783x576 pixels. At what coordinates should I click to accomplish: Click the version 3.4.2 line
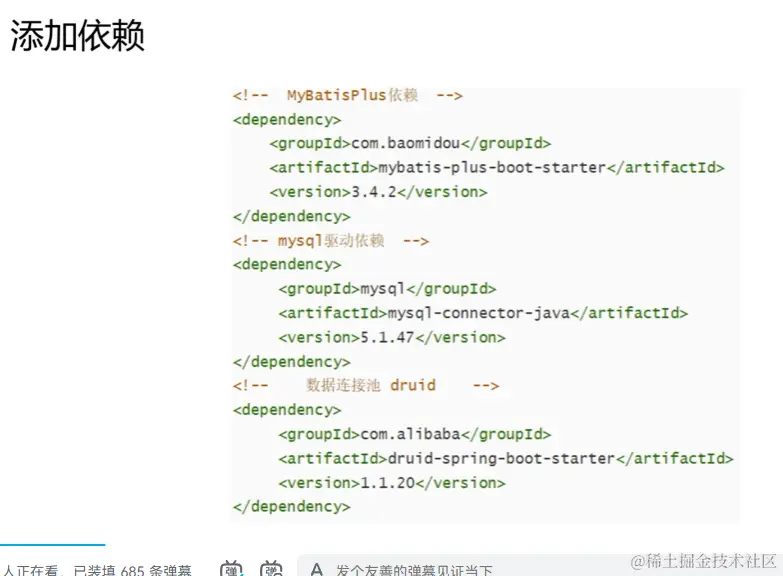pos(378,192)
